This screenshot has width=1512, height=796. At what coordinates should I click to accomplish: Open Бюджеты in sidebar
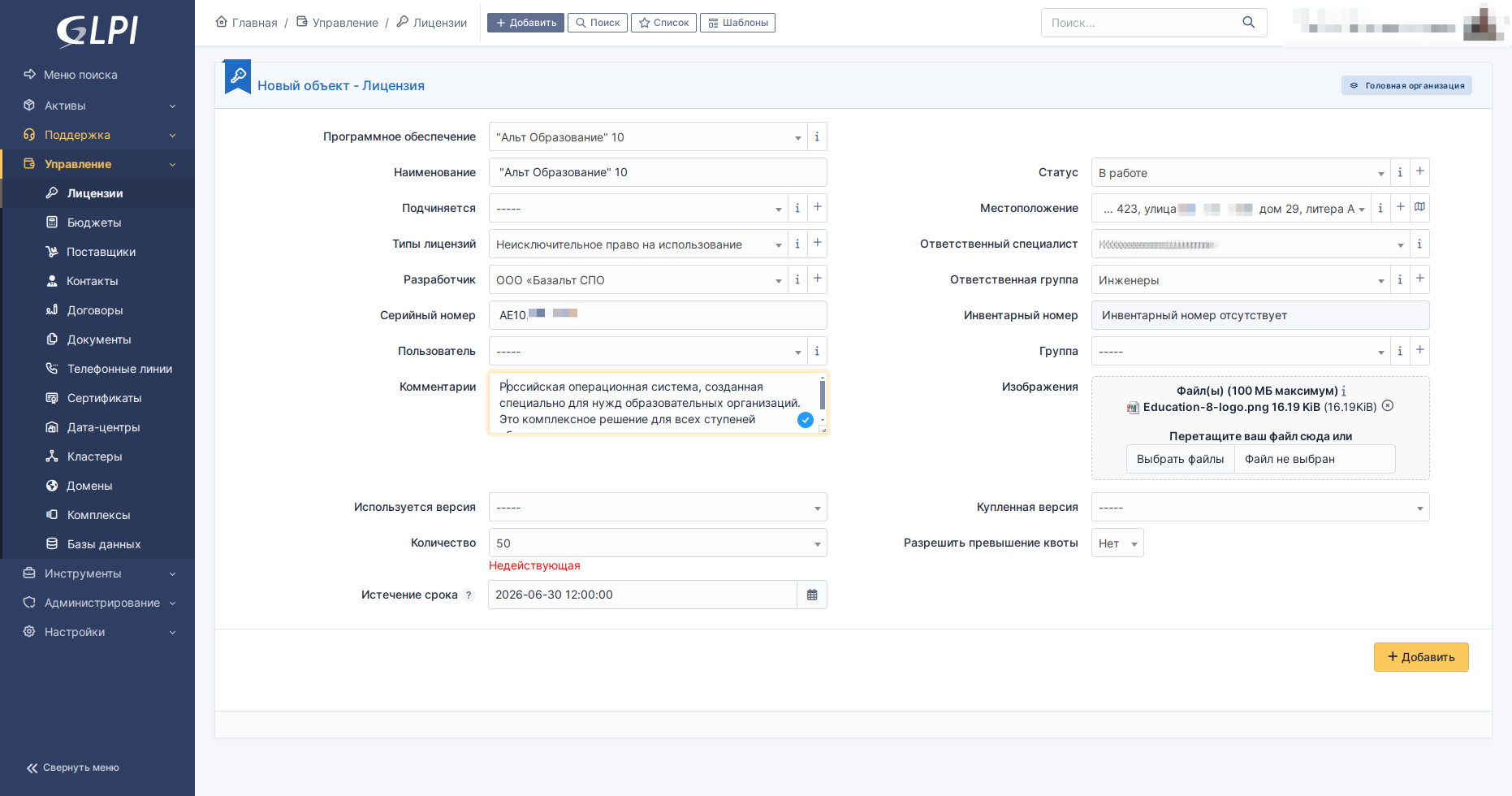coord(99,223)
